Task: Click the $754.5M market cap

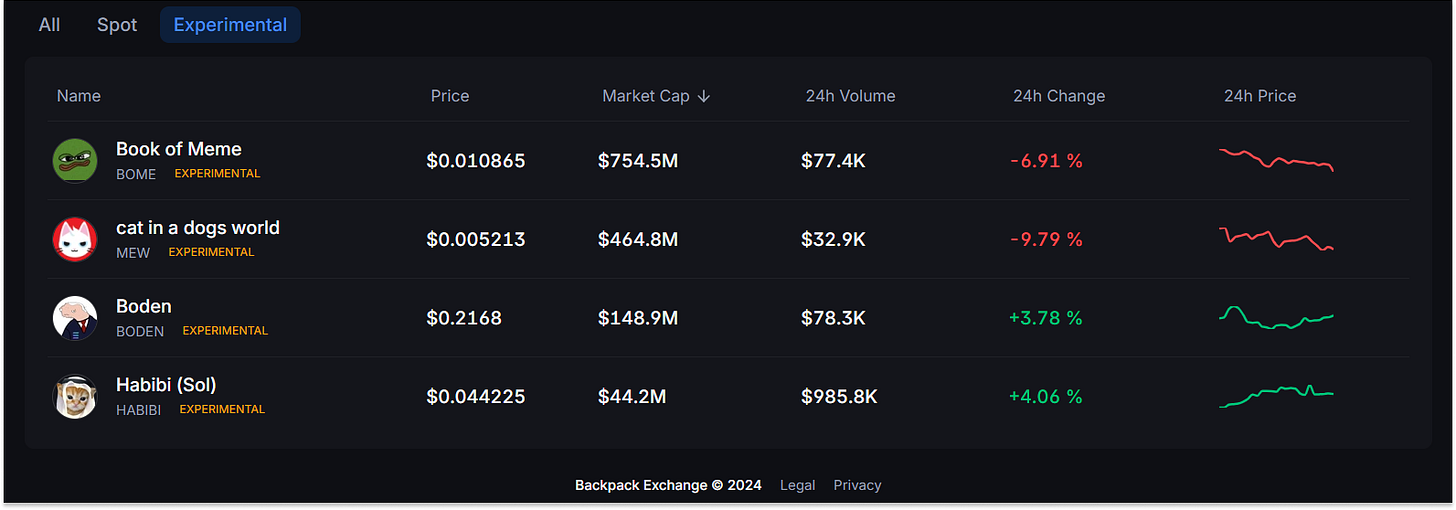Action: (x=638, y=161)
